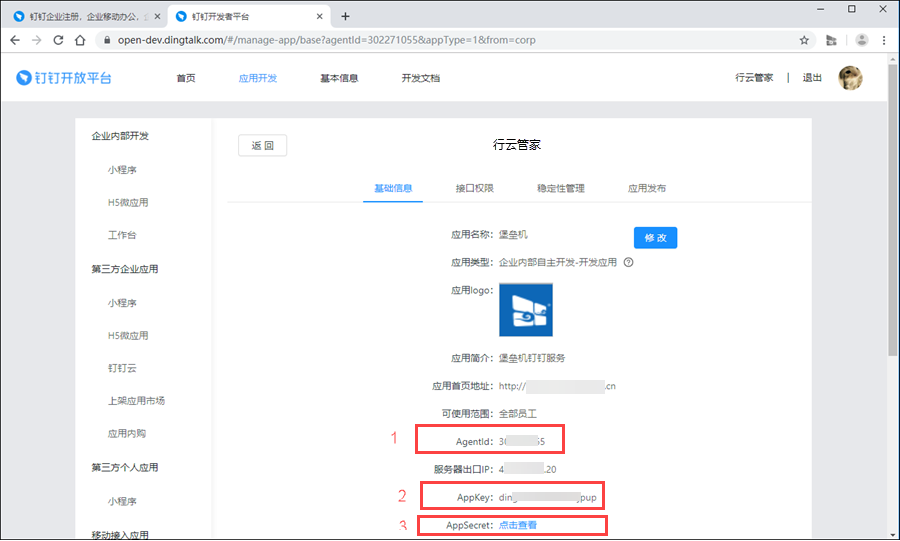Click 退出 to log out

point(812,77)
